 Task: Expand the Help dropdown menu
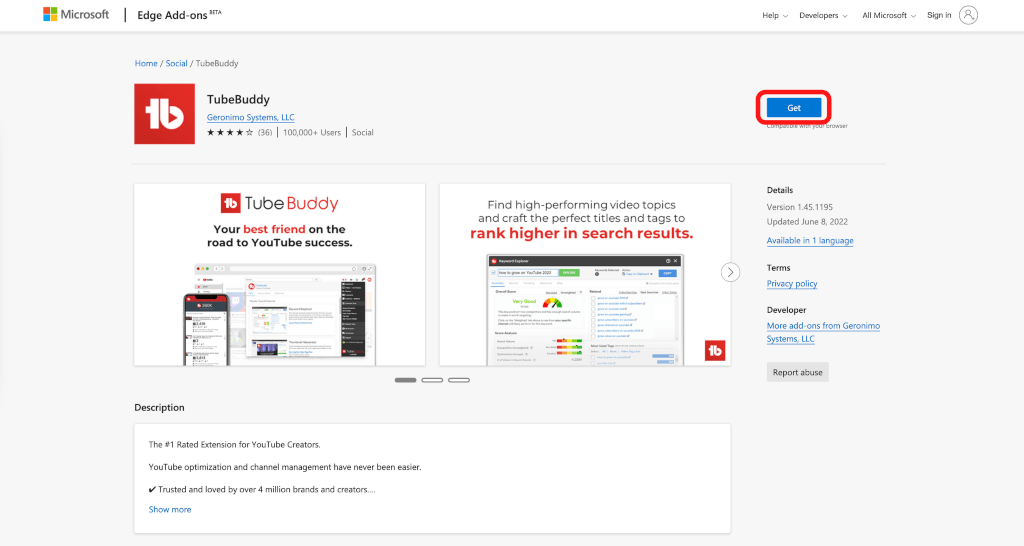775,16
